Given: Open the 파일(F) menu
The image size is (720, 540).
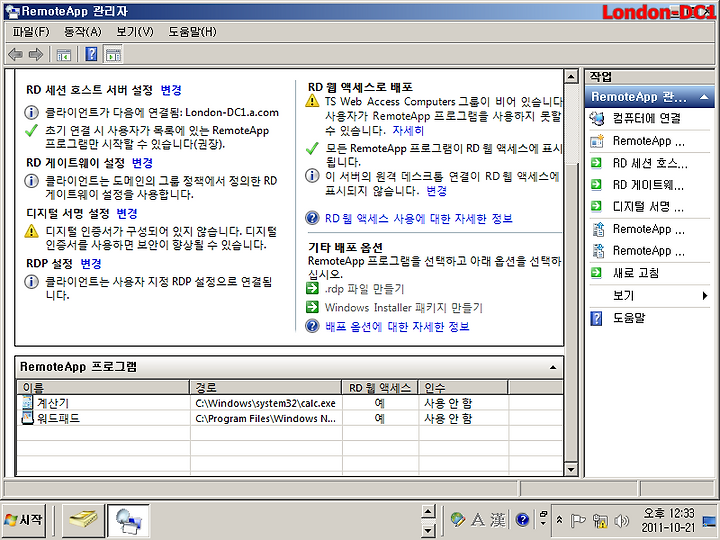Looking at the screenshot, I should pos(31,32).
